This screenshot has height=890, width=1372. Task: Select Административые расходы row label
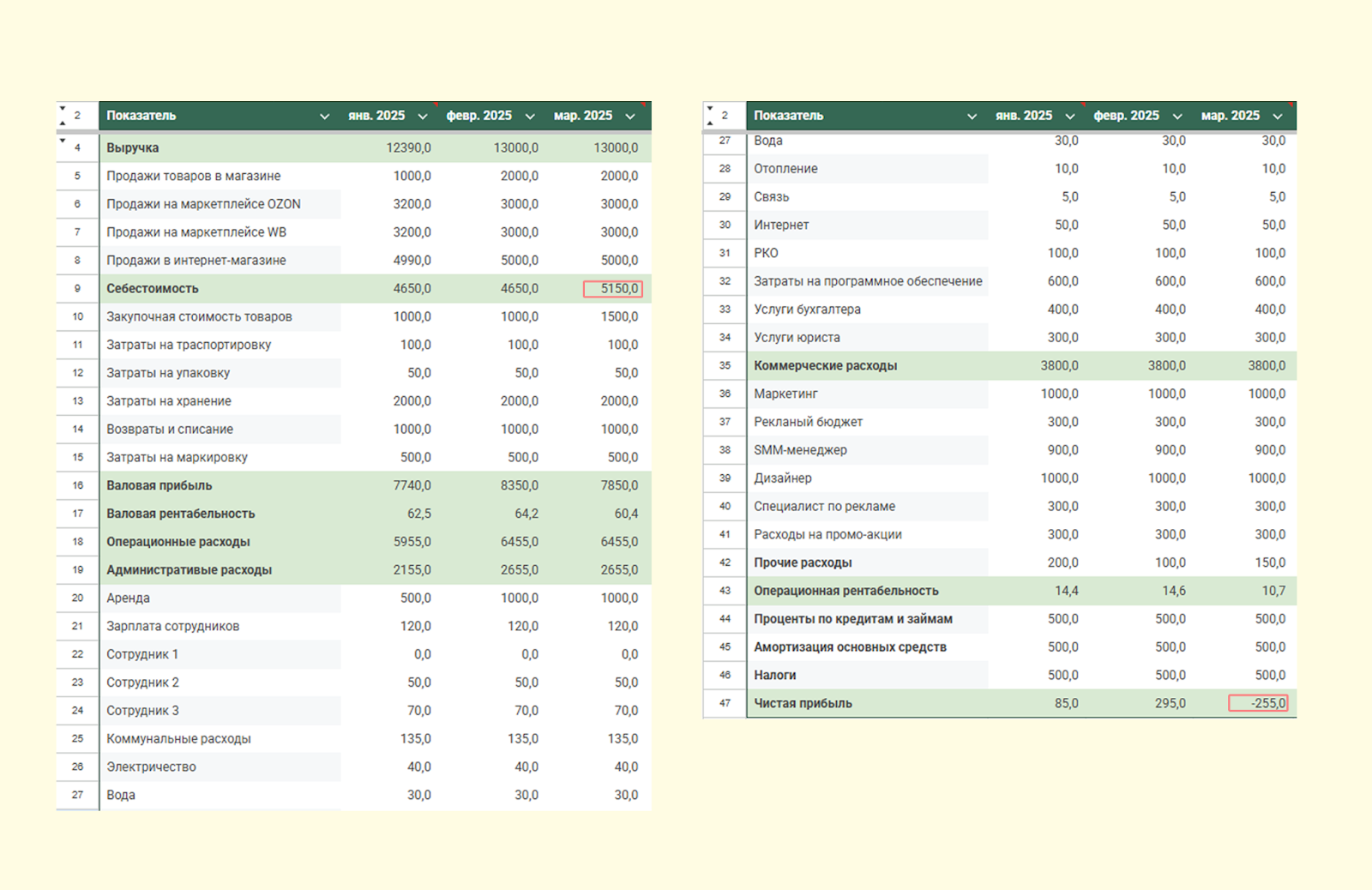tap(190, 570)
